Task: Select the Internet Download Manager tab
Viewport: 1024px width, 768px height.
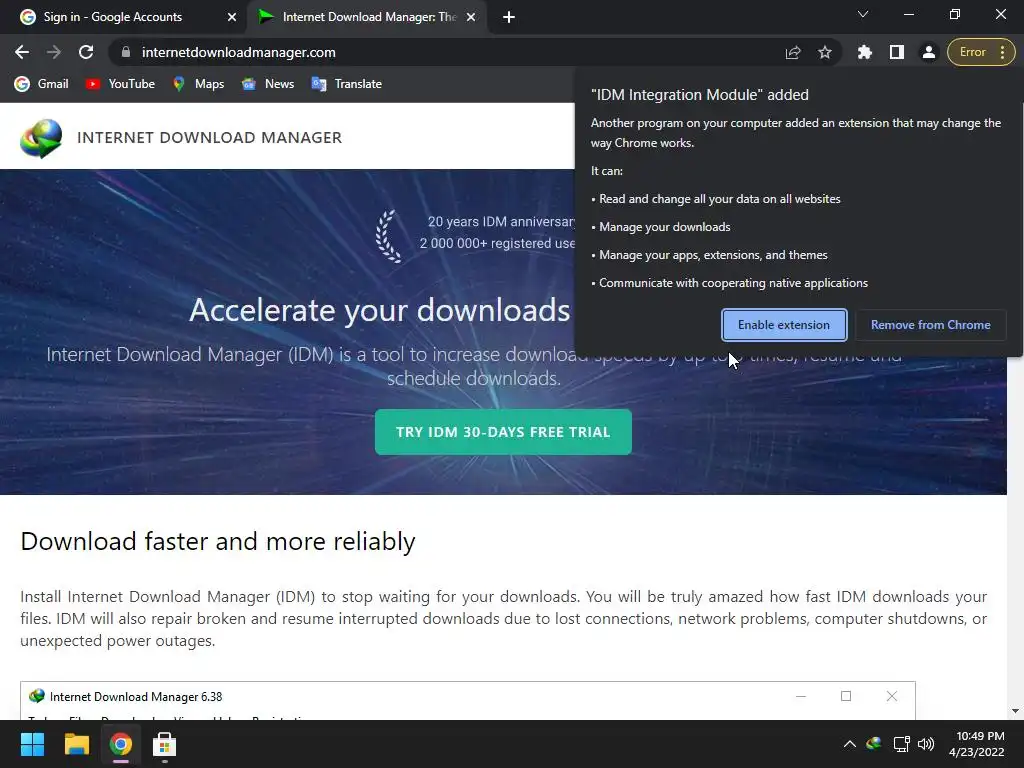Action: (x=369, y=17)
